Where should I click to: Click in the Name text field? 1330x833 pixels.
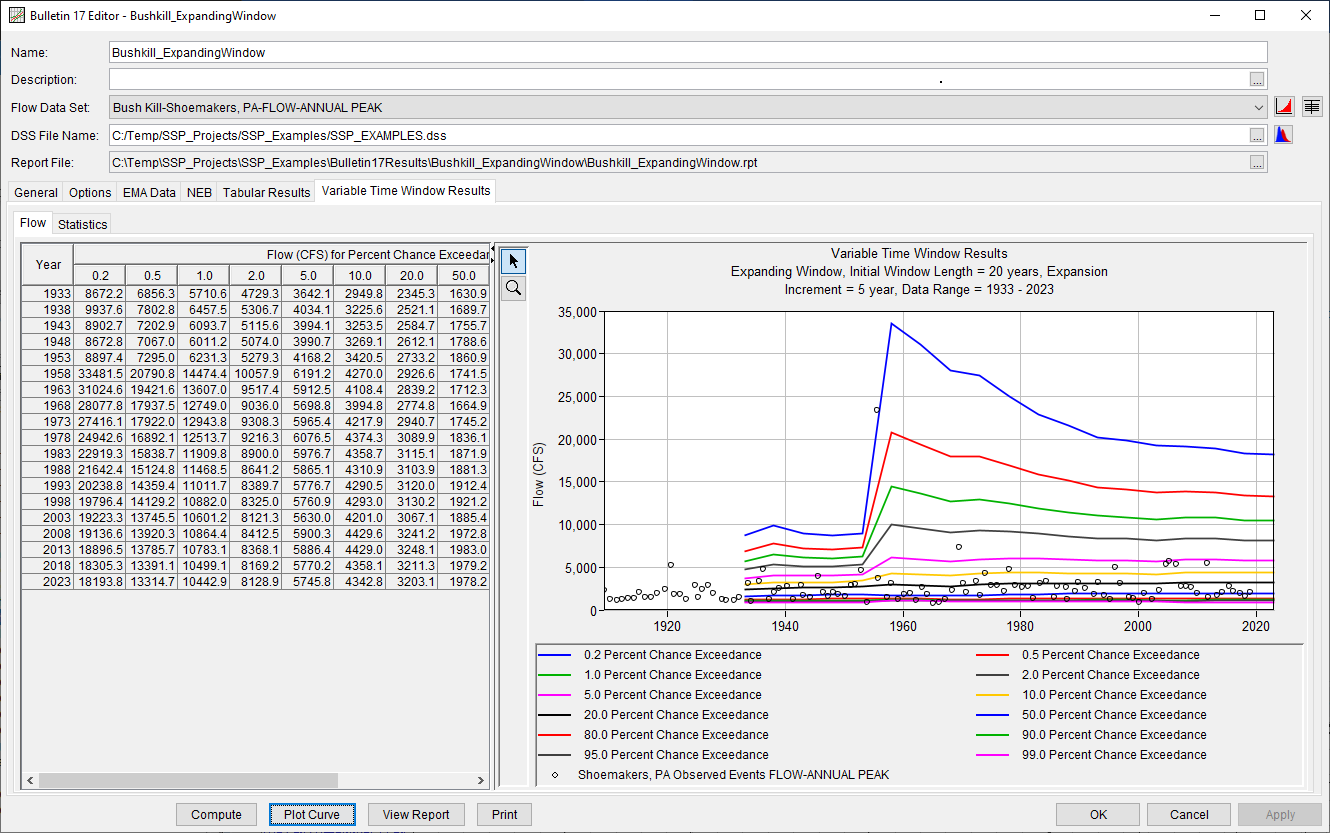[688, 52]
